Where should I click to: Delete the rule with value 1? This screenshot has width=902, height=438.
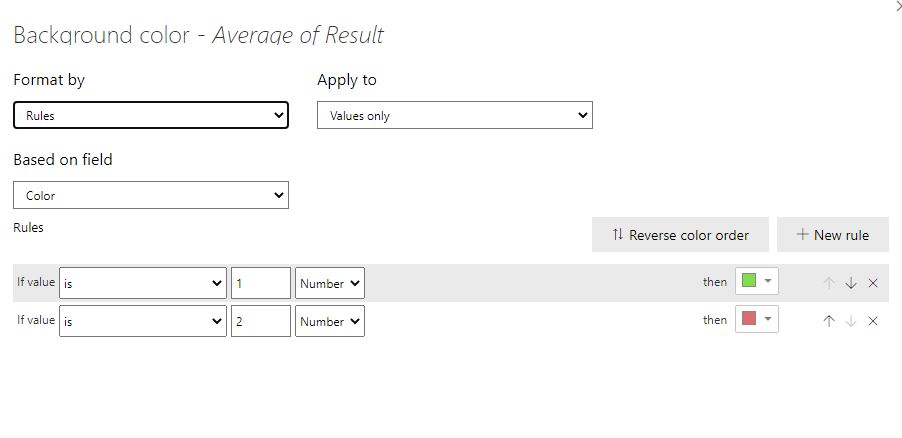tap(873, 283)
